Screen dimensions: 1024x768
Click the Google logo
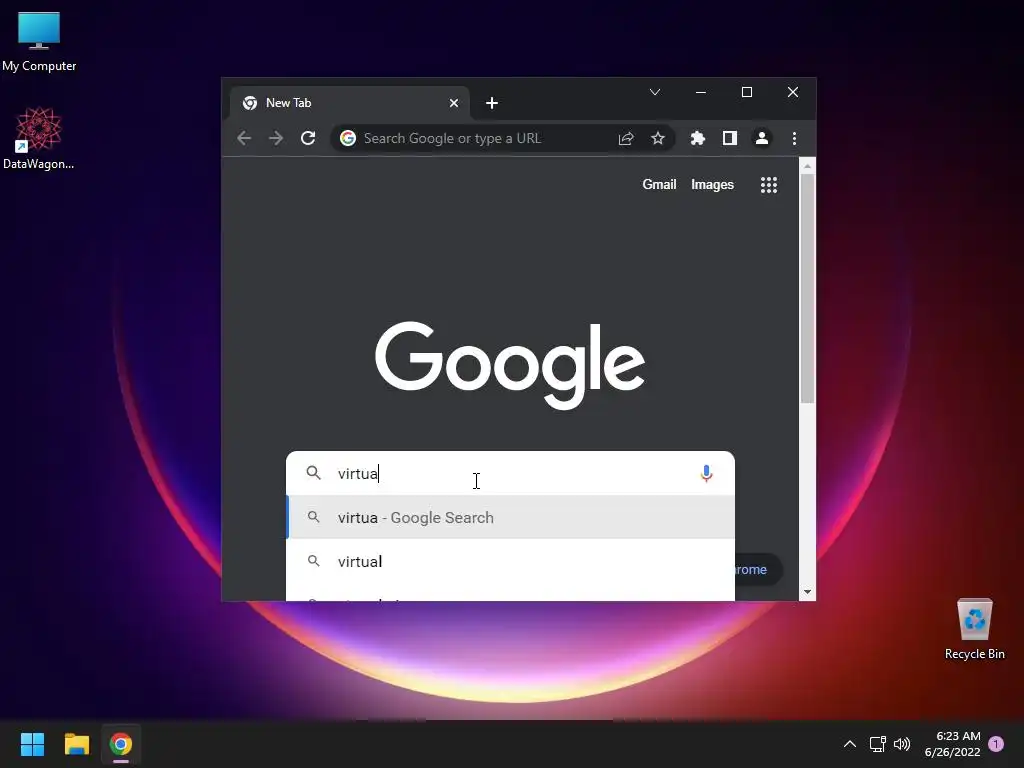[x=510, y=366]
